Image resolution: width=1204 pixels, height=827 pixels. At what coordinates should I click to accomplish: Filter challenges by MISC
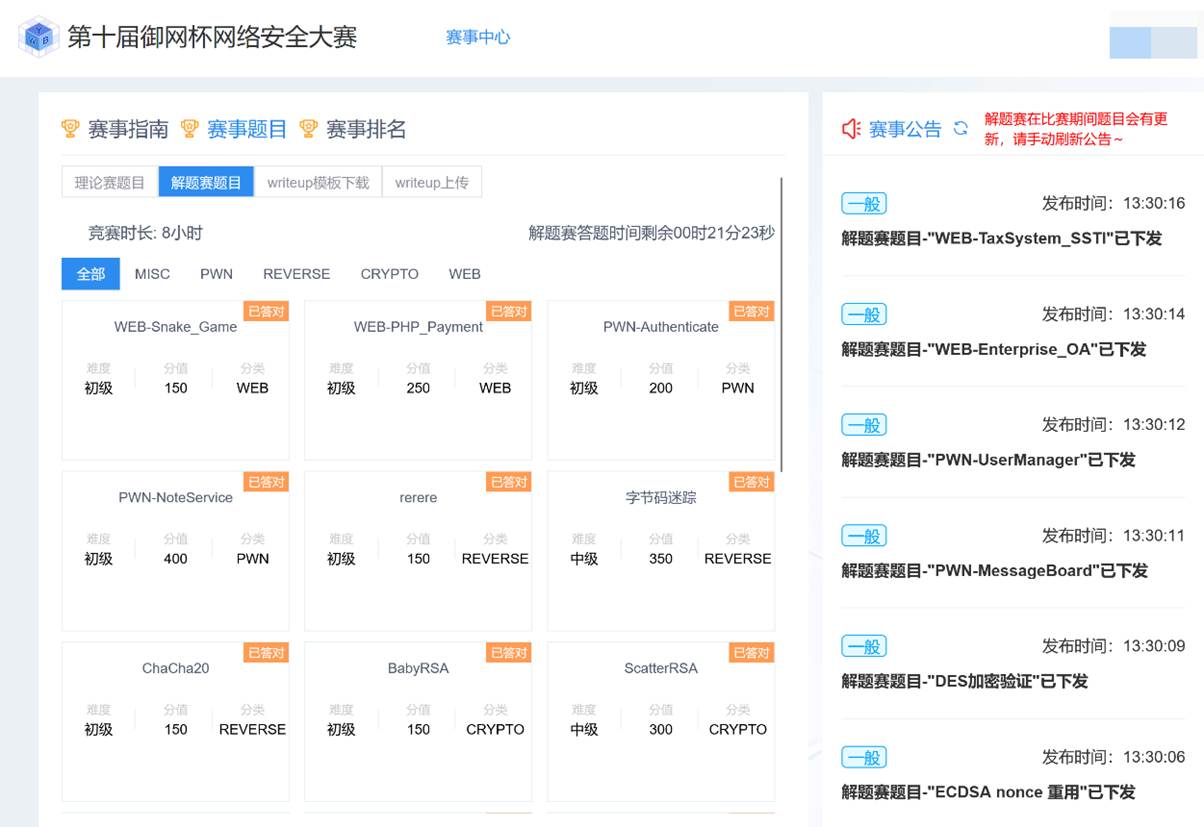pos(152,273)
